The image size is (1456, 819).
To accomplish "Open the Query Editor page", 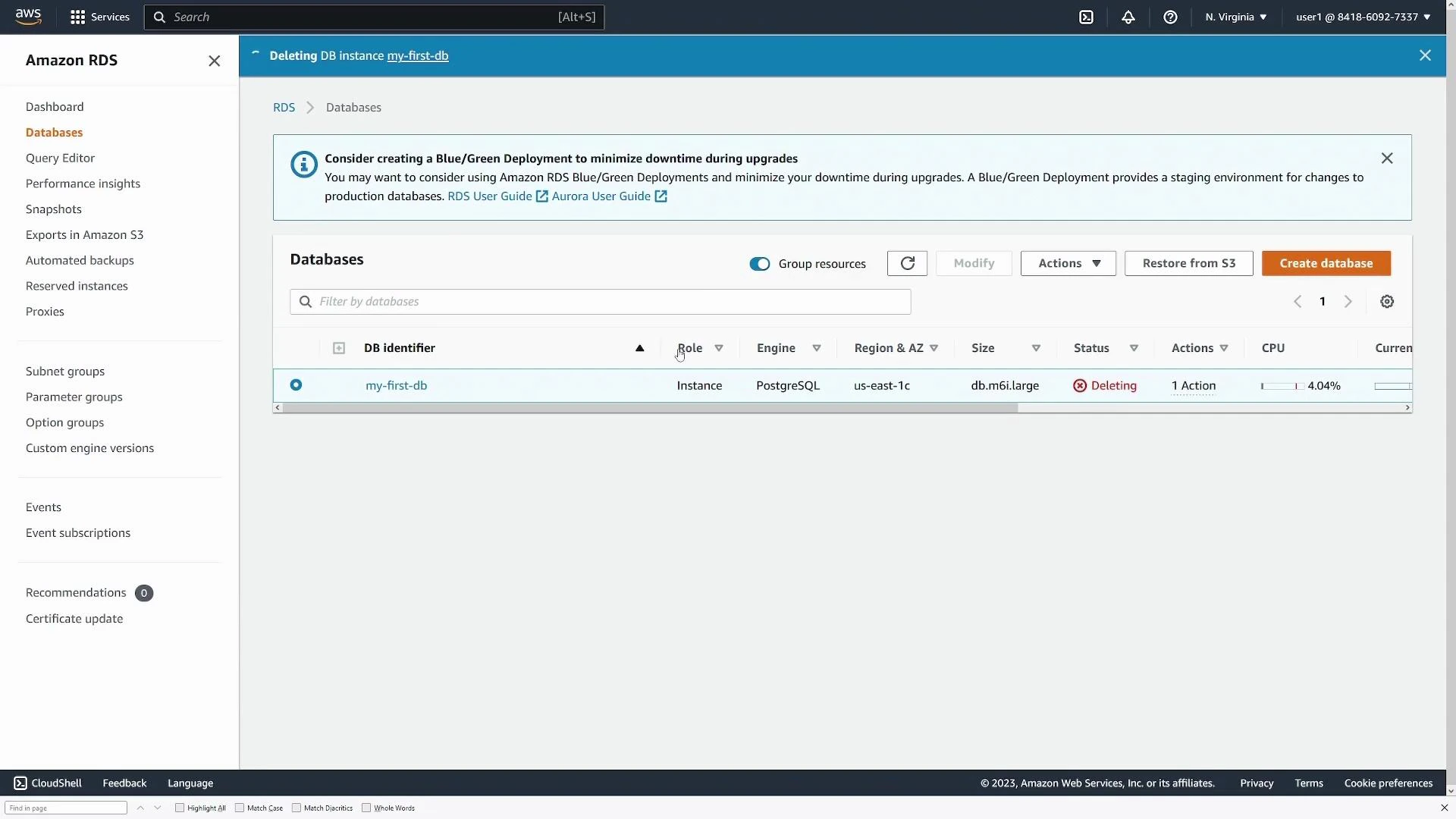I will coord(61,157).
